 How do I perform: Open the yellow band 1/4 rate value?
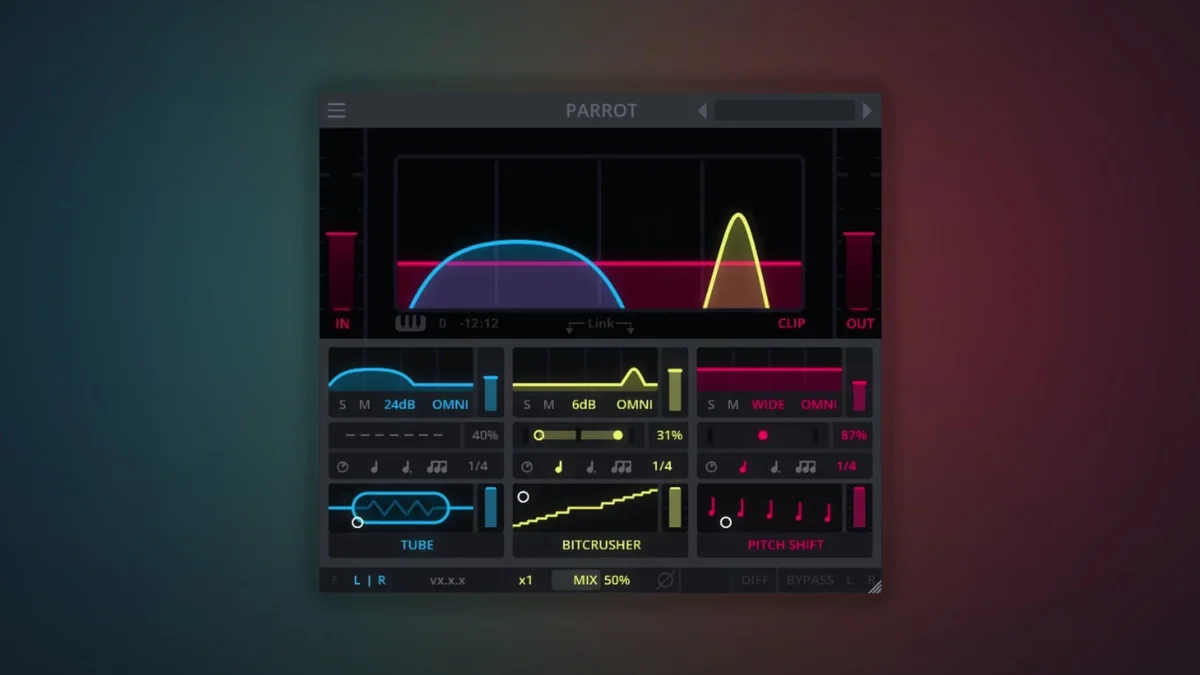[x=662, y=467]
